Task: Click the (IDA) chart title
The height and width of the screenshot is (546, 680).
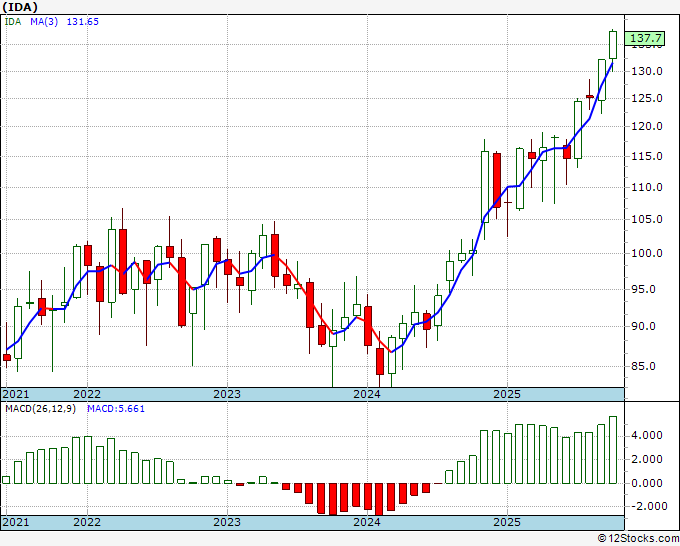Action: tap(20, 7)
